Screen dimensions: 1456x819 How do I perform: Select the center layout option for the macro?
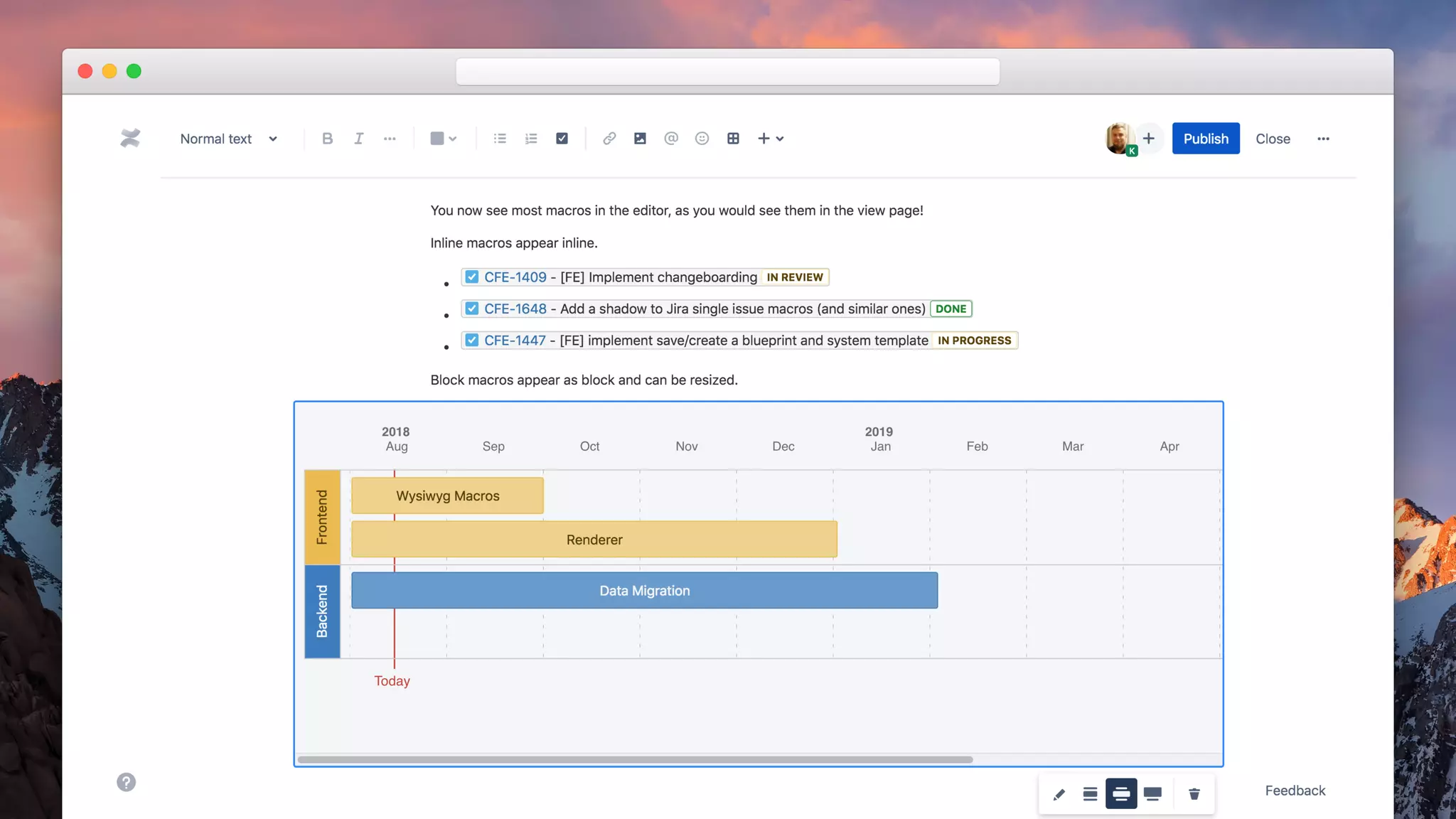(x=1090, y=794)
